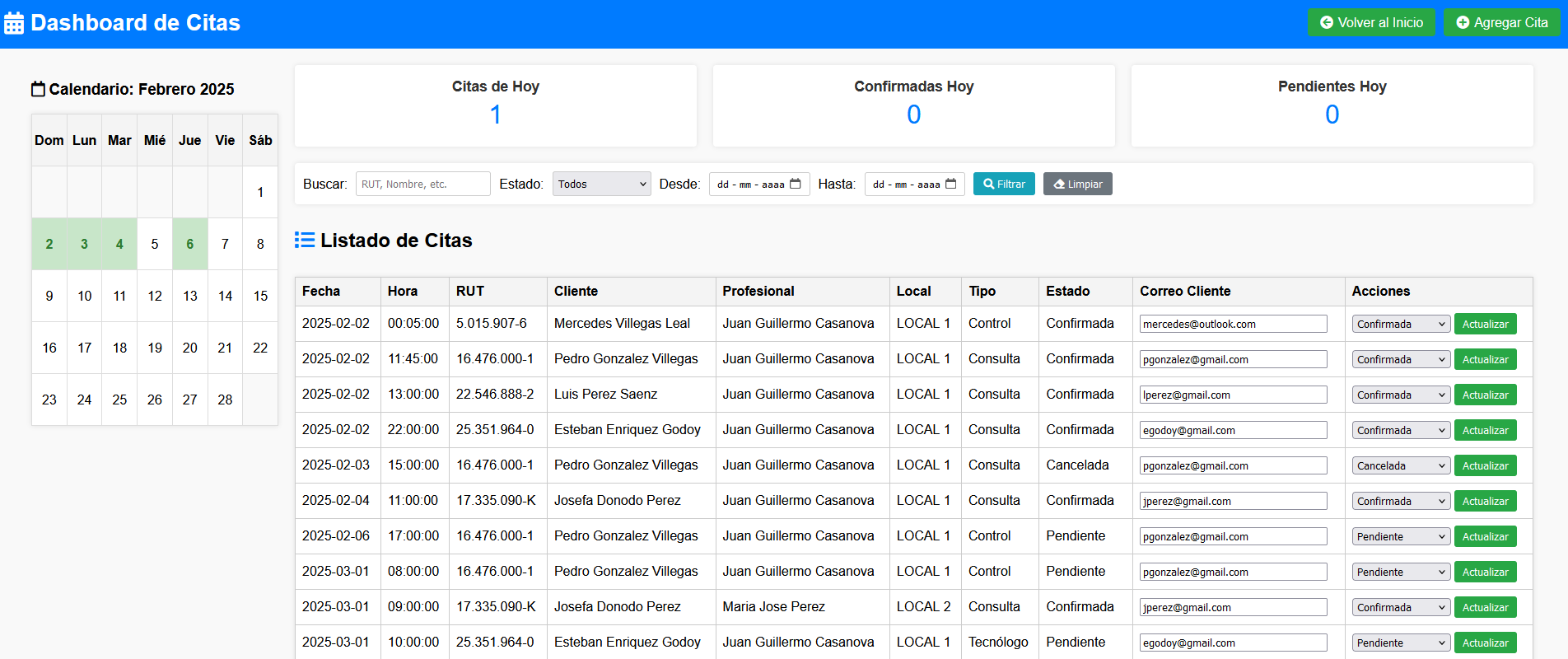Screen dimensions: 1568x659
Task: Click the Citas de Hoy summary card
Action: [x=496, y=105]
